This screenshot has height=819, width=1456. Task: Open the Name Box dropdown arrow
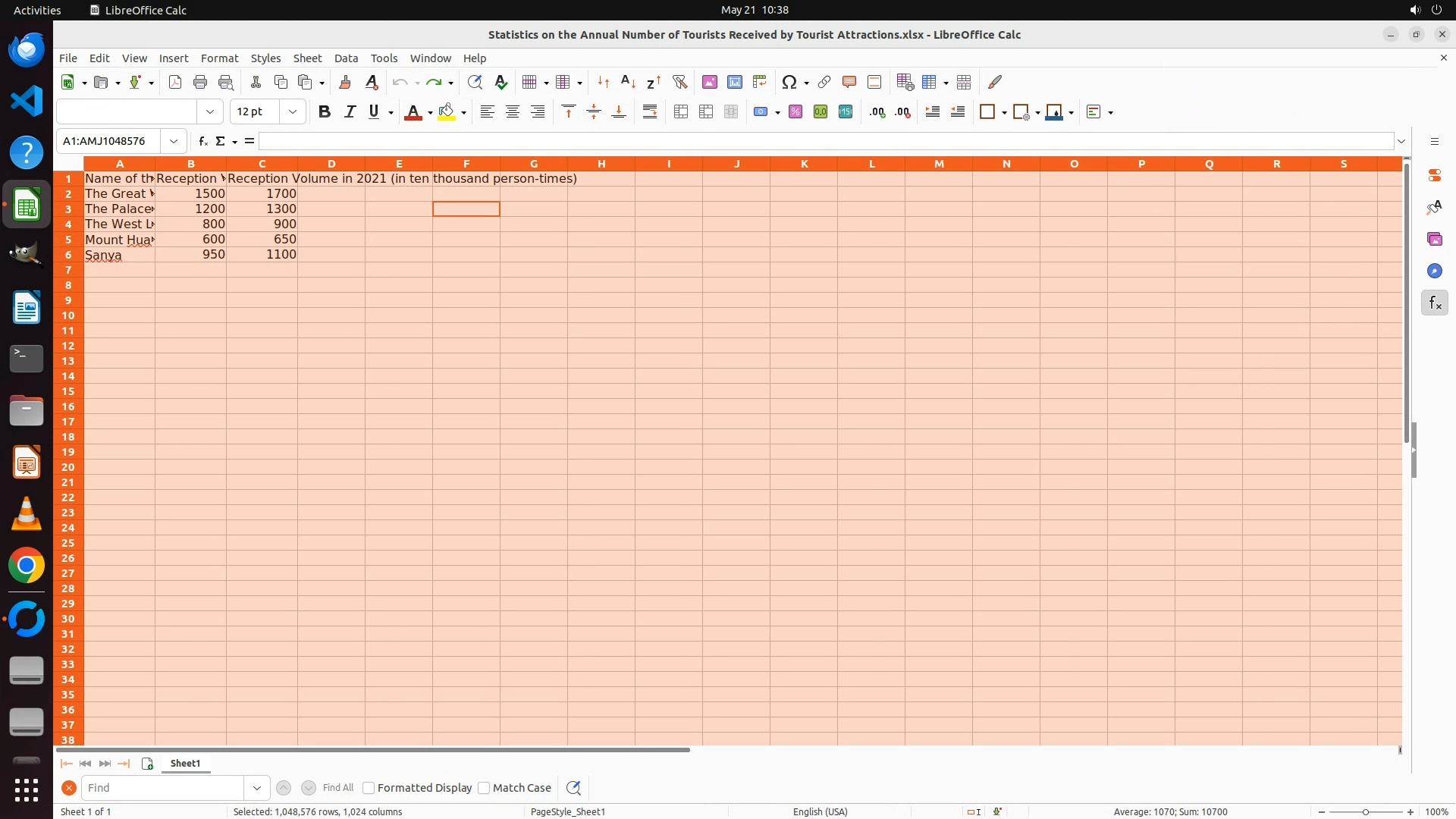click(174, 141)
